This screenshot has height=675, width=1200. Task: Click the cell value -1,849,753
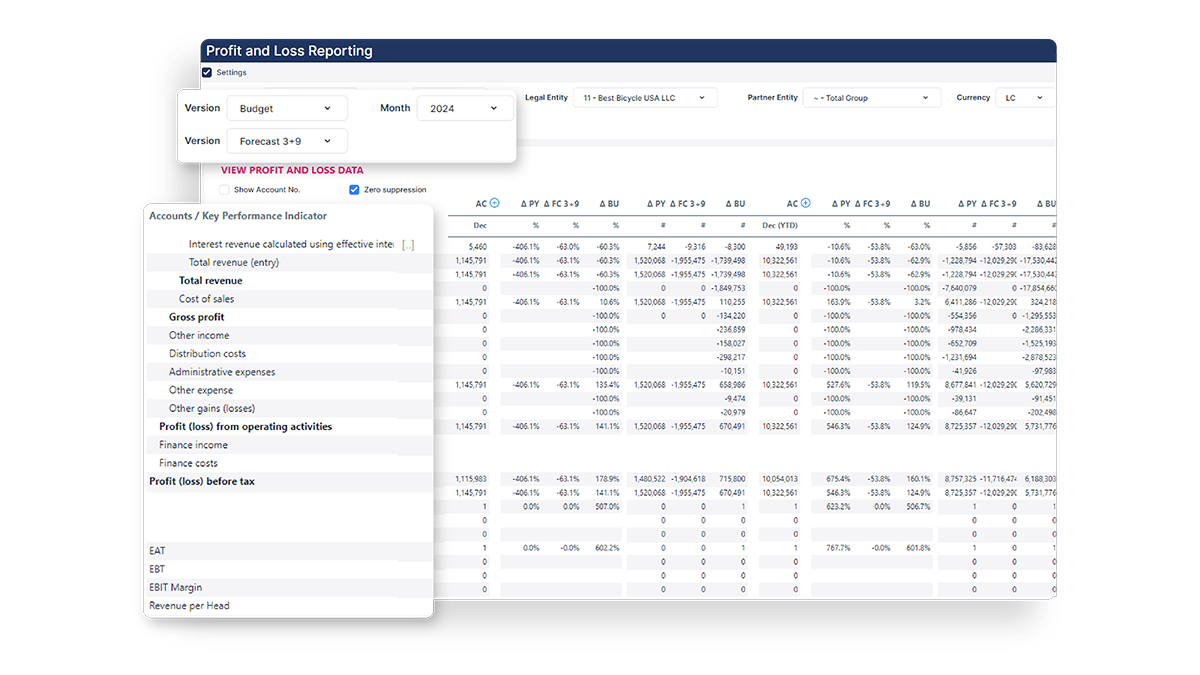[728, 288]
